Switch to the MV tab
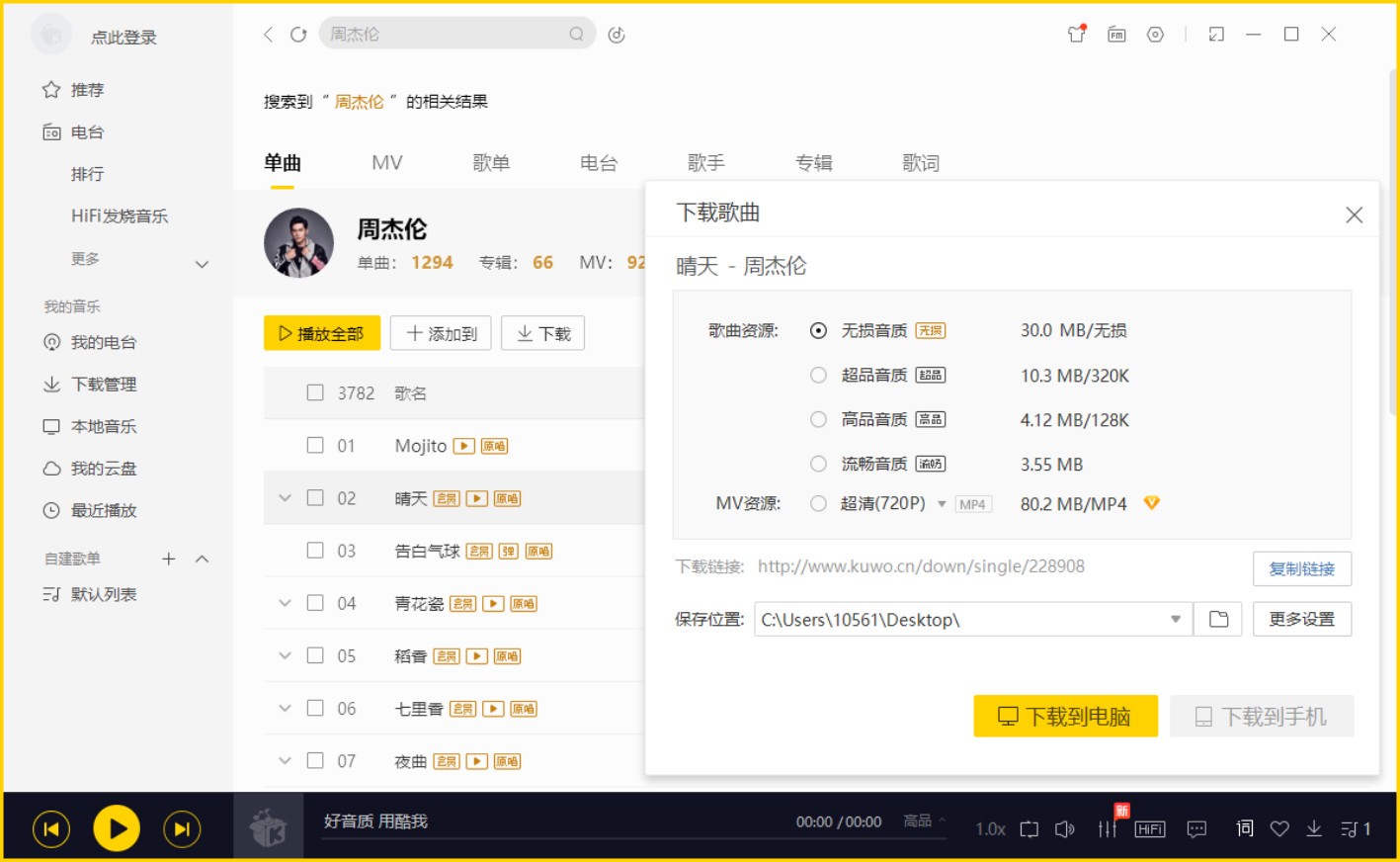Image resolution: width=1400 pixels, height=862 pixels. pyautogui.click(x=387, y=163)
